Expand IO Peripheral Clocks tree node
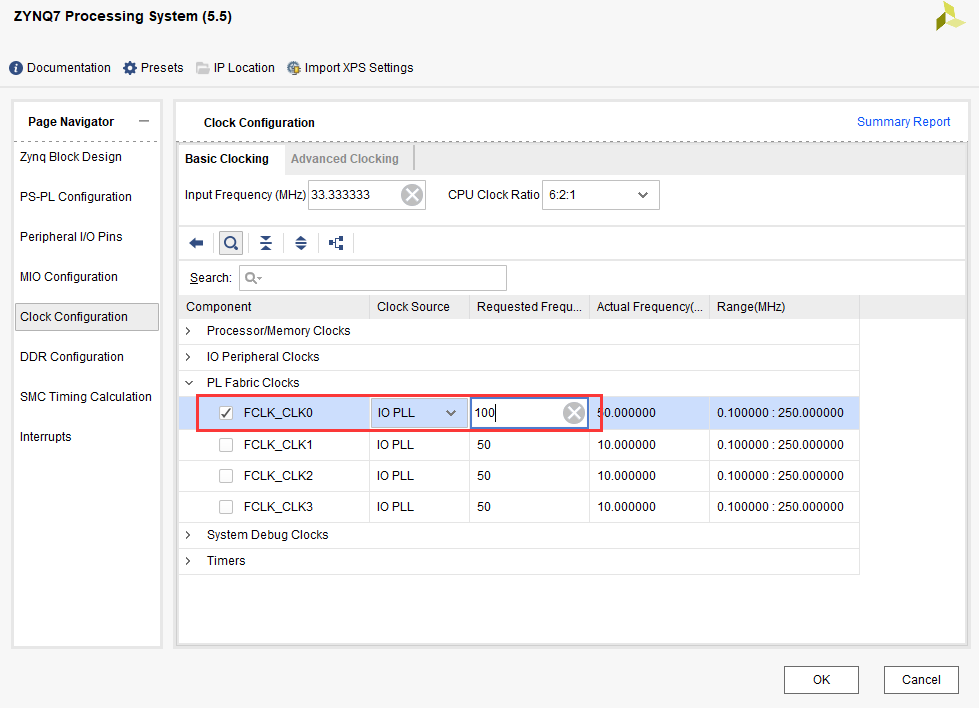Viewport: 979px width, 708px height. [x=188, y=356]
